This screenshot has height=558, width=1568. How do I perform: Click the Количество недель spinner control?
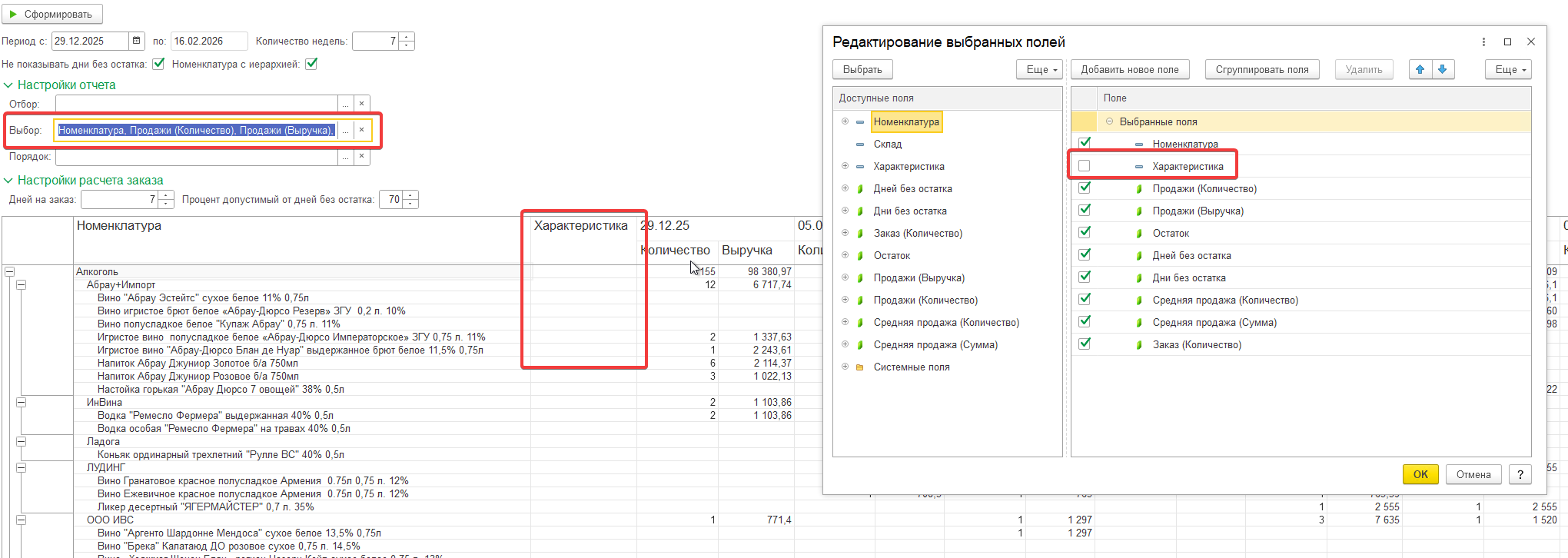coord(407,41)
